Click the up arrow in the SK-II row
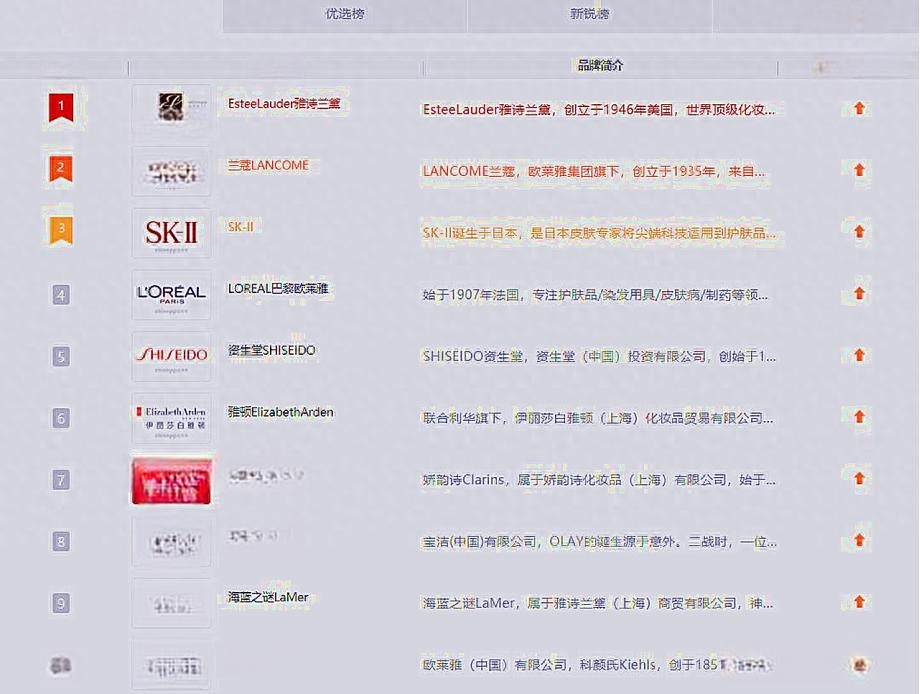 860,232
